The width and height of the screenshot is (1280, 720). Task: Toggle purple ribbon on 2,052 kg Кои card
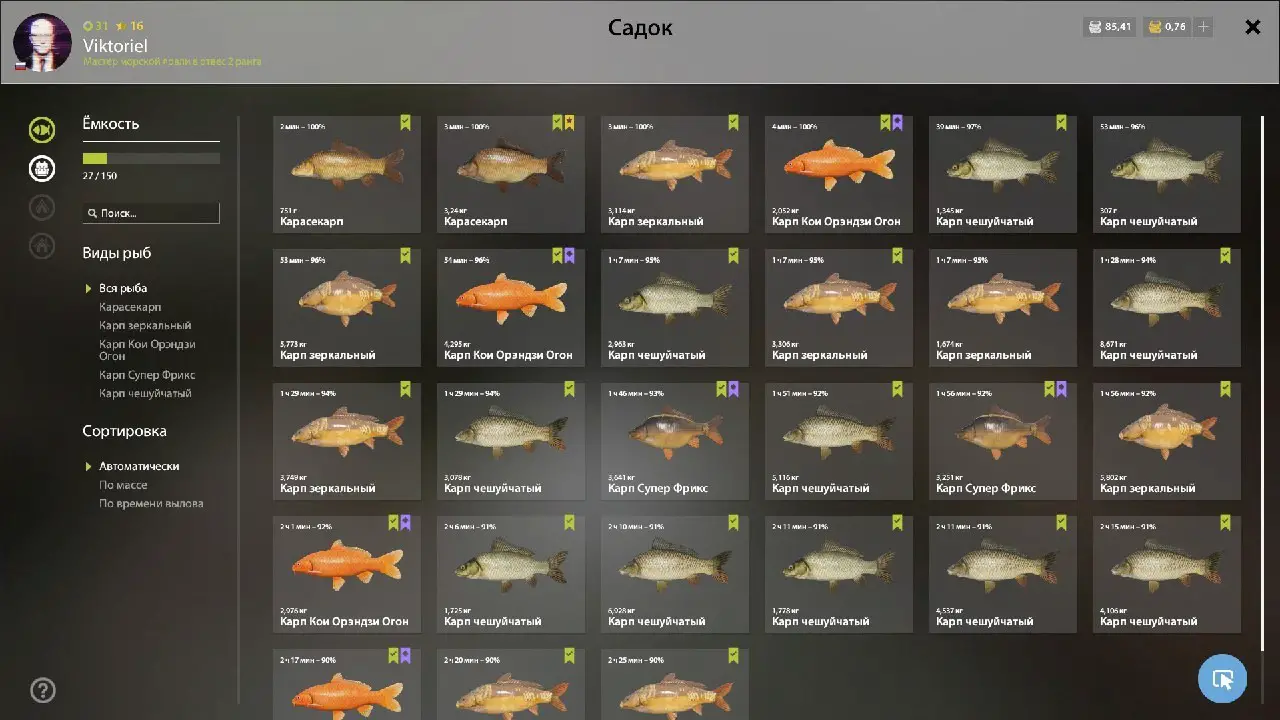pos(898,123)
